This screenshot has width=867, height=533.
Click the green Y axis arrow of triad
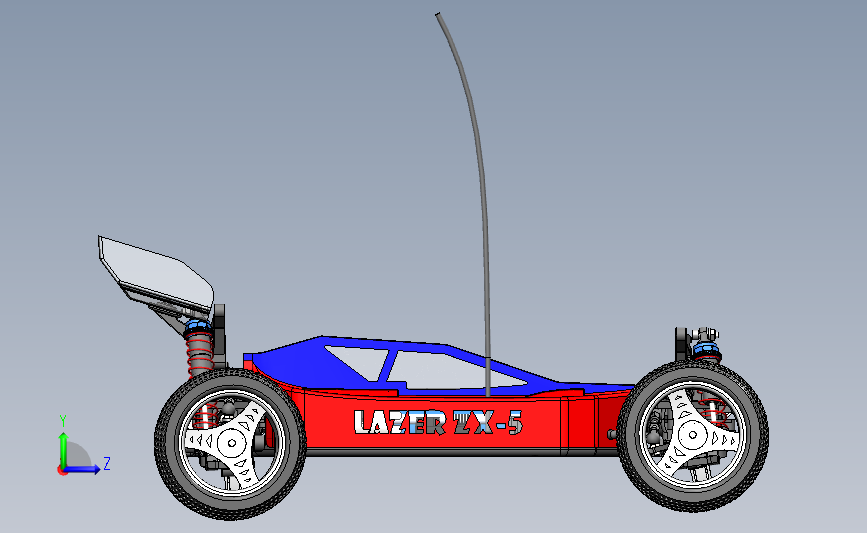click(x=63, y=449)
